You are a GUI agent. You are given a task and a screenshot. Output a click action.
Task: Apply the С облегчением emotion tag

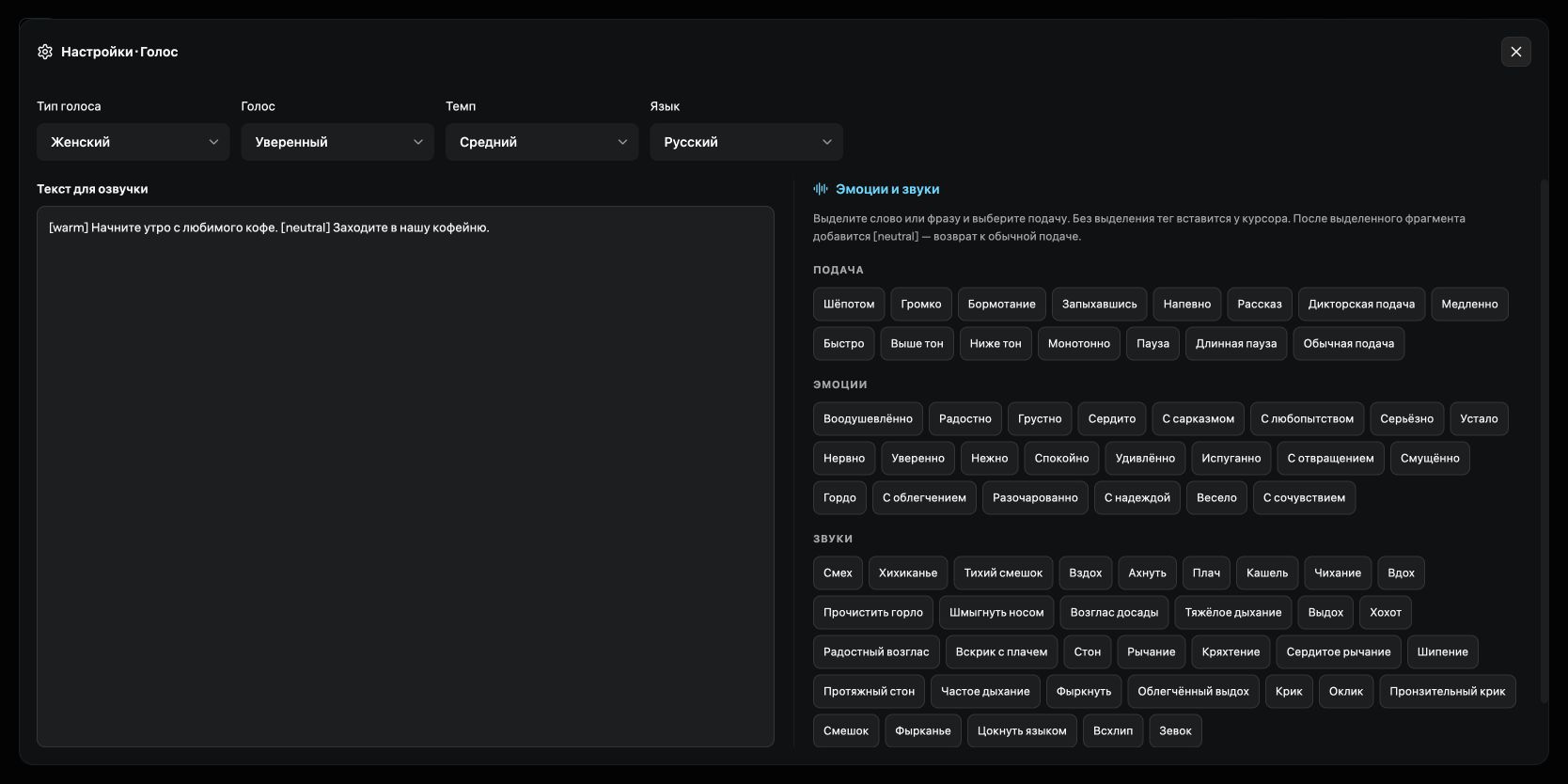(x=924, y=497)
